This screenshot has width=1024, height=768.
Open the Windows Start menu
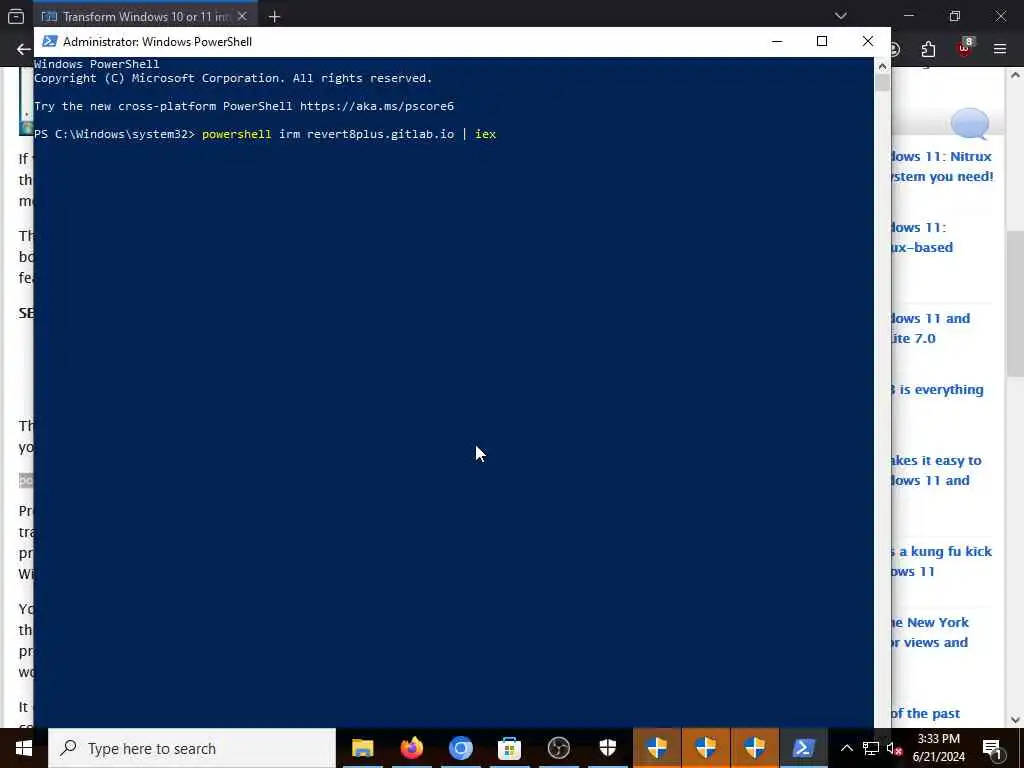[24, 748]
